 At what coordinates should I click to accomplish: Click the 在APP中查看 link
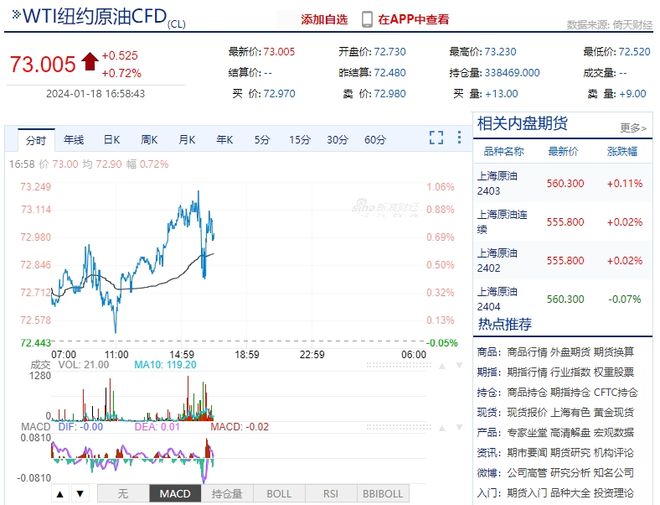click(x=413, y=19)
